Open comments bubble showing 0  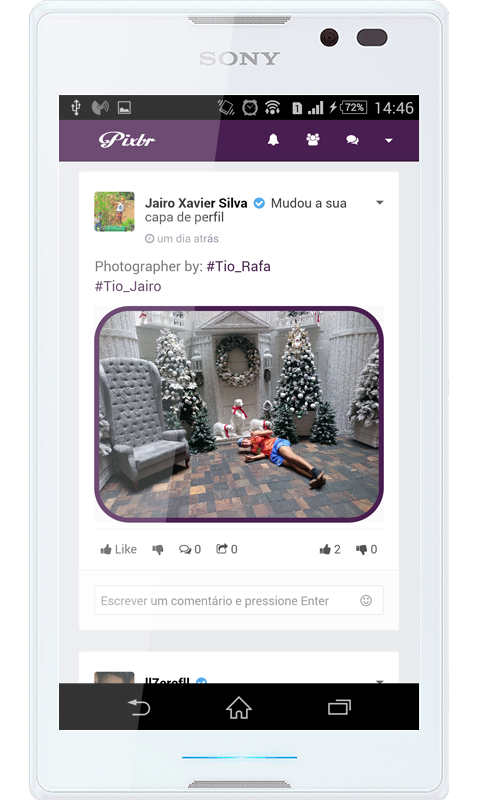tap(190, 549)
